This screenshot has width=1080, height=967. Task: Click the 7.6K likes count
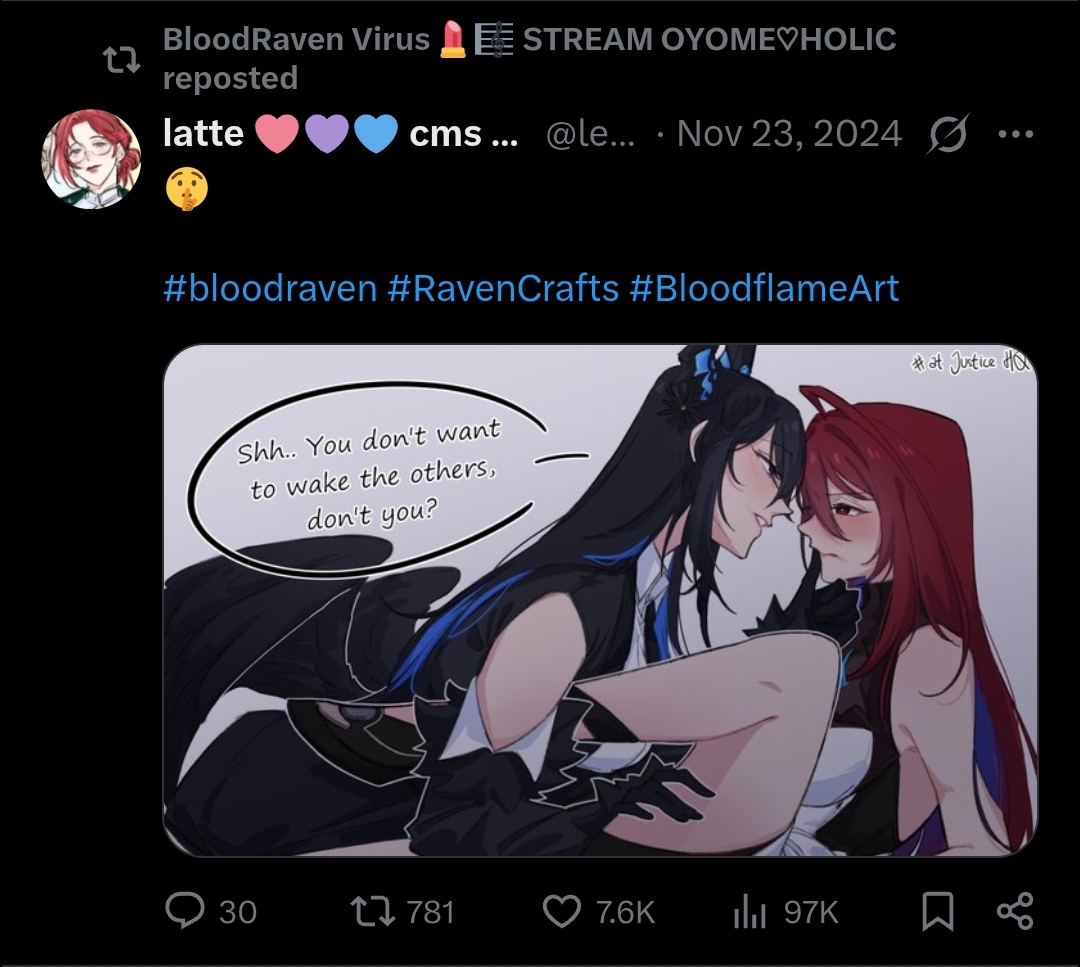(x=625, y=913)
